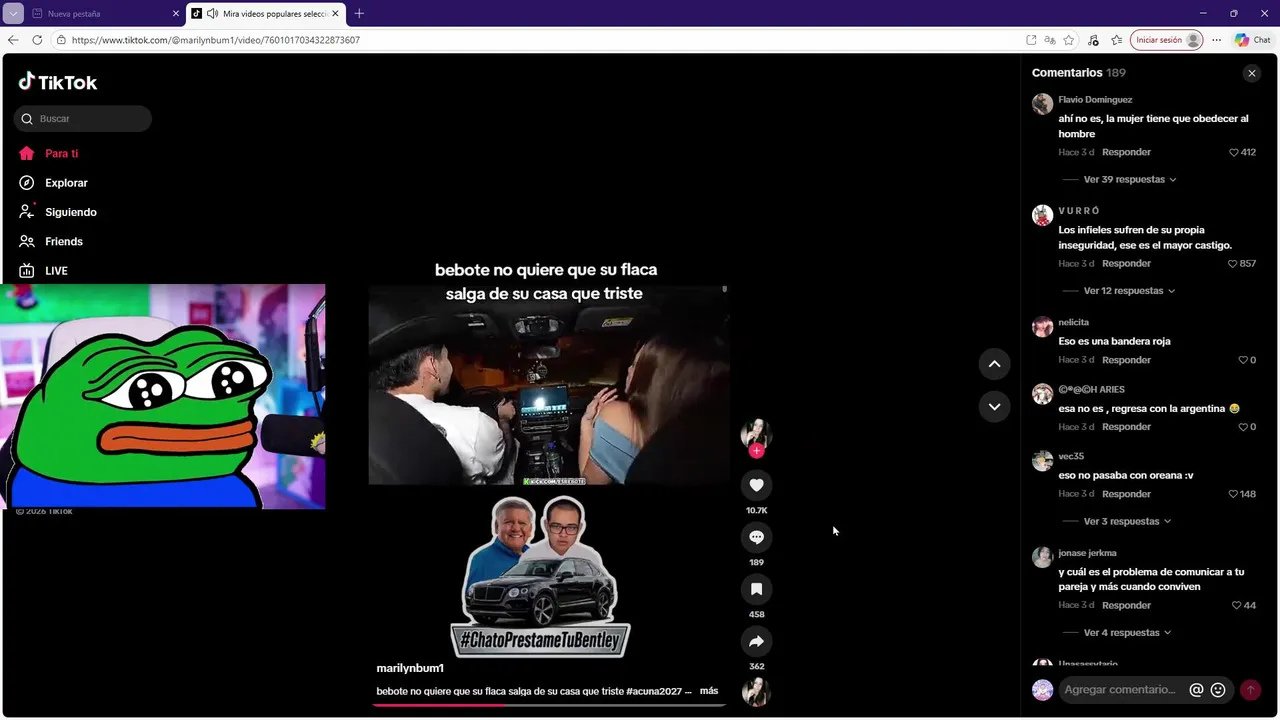Open a new browser tab
Screen dimensions: 1280x720
click(359, 14)
